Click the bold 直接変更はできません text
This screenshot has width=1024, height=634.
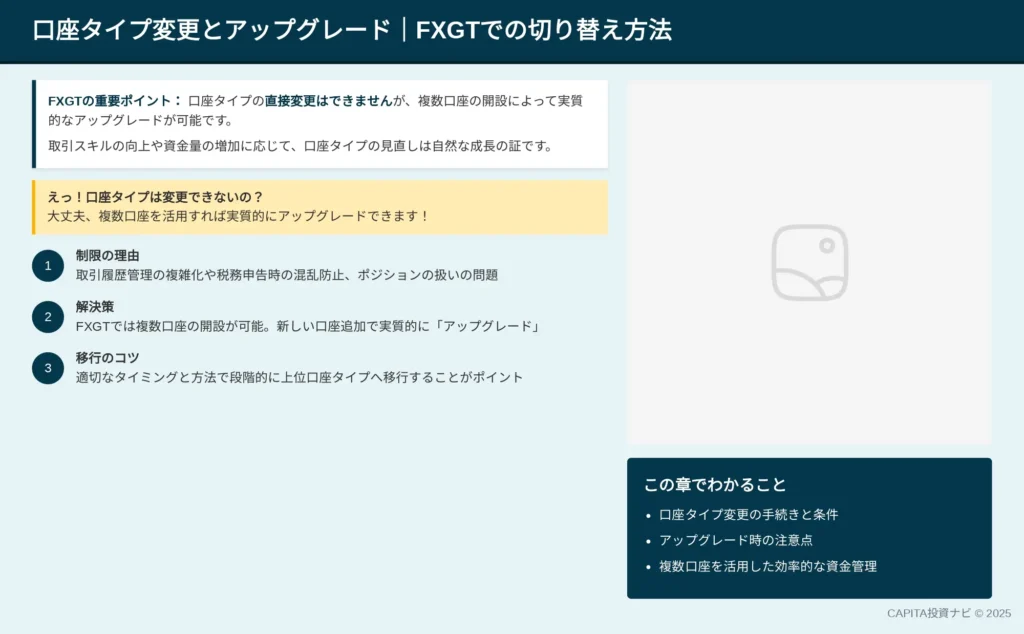point(328,101)
